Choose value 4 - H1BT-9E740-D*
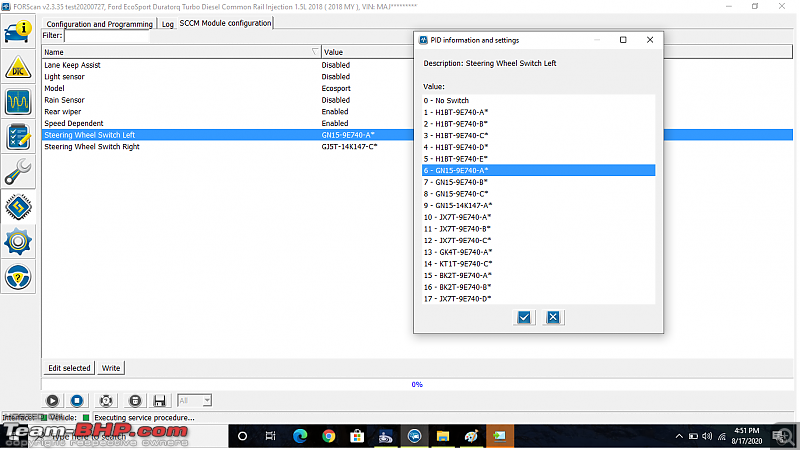 tap(538, 147)
